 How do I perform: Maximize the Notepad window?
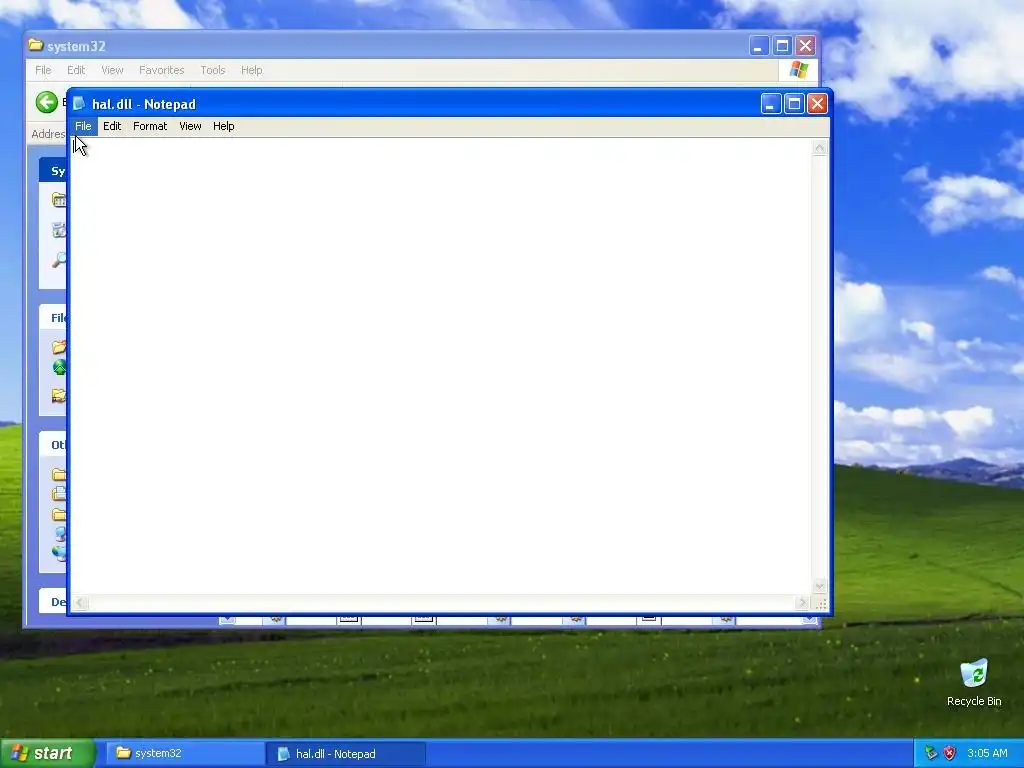pos(794,104)
